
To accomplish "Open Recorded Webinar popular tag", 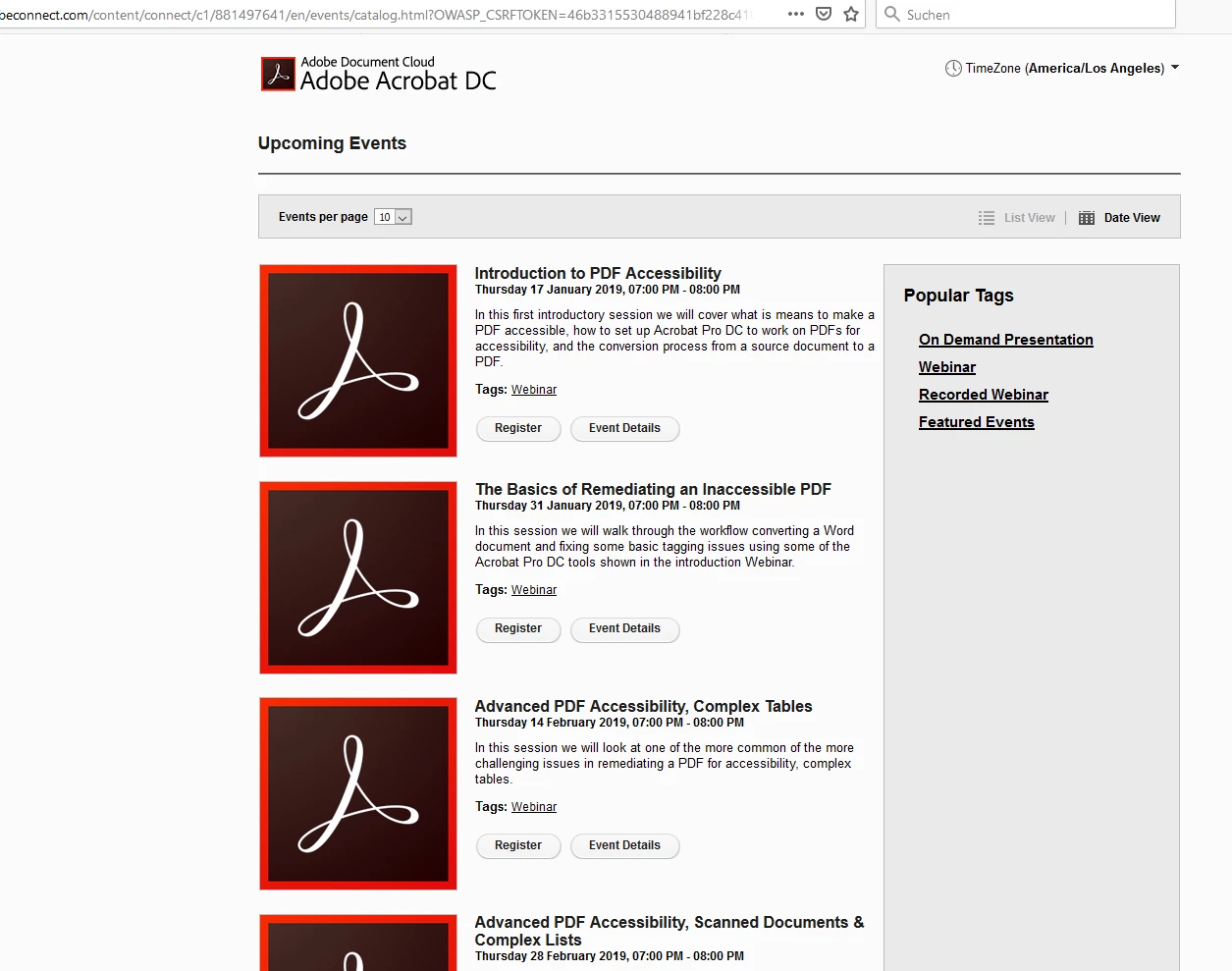I will [x=984, y=395].
